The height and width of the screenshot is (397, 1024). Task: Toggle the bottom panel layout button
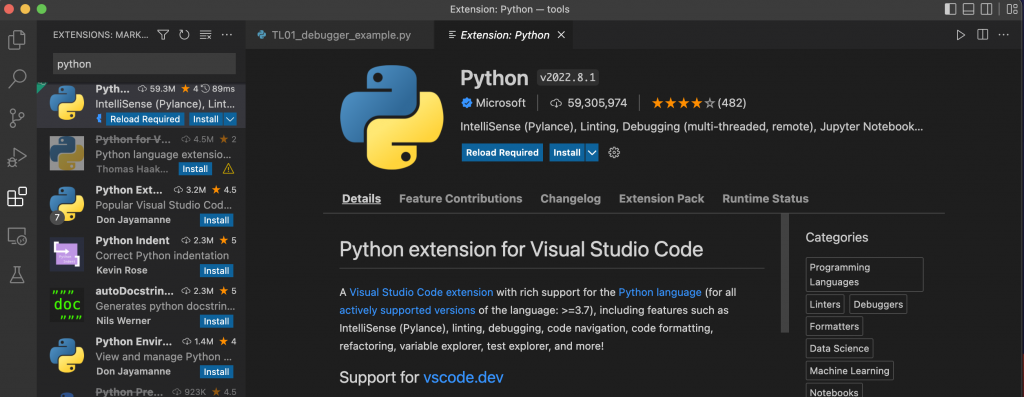point(968,9)
